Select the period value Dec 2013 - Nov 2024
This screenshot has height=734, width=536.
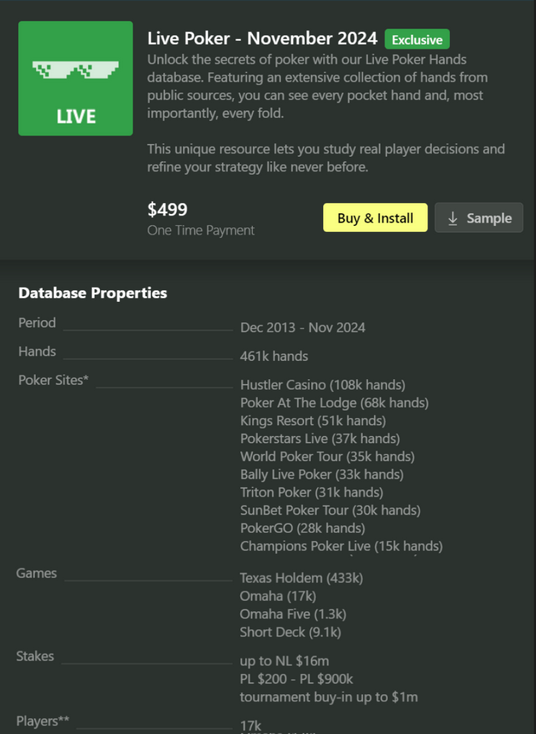[x=302, y=327]
